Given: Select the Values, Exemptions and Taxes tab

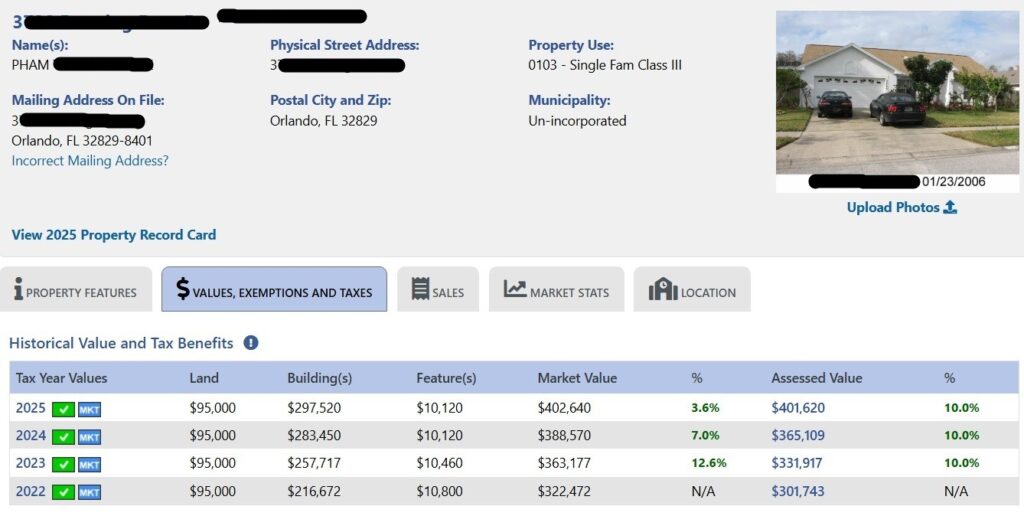Looking at the screenshot, I should [x=274, y=291].
